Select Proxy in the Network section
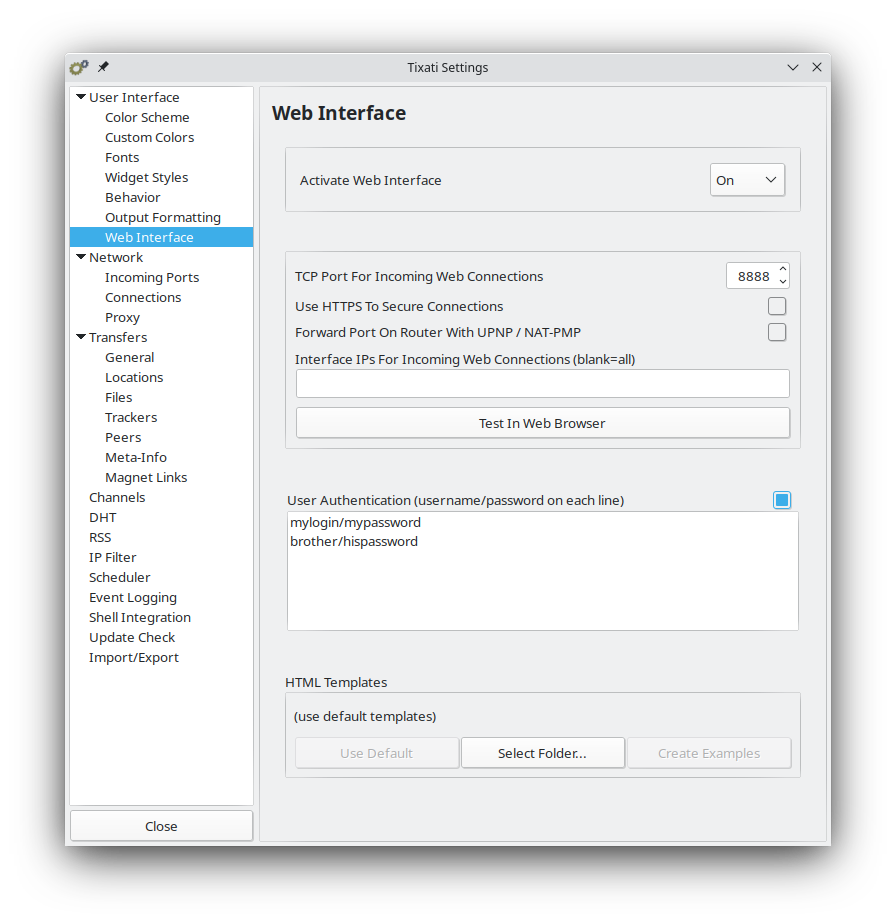The height and width of the screenshot is (923, 896). 122,317
